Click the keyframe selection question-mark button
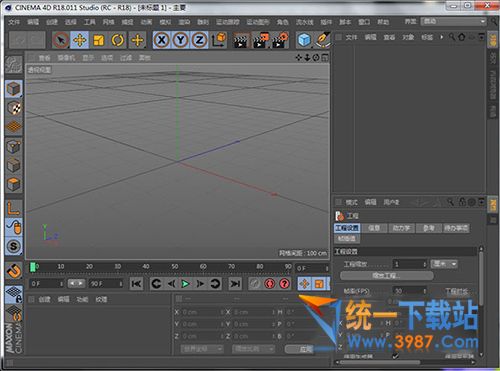The image size is (500, 371). tap(284, 284)
